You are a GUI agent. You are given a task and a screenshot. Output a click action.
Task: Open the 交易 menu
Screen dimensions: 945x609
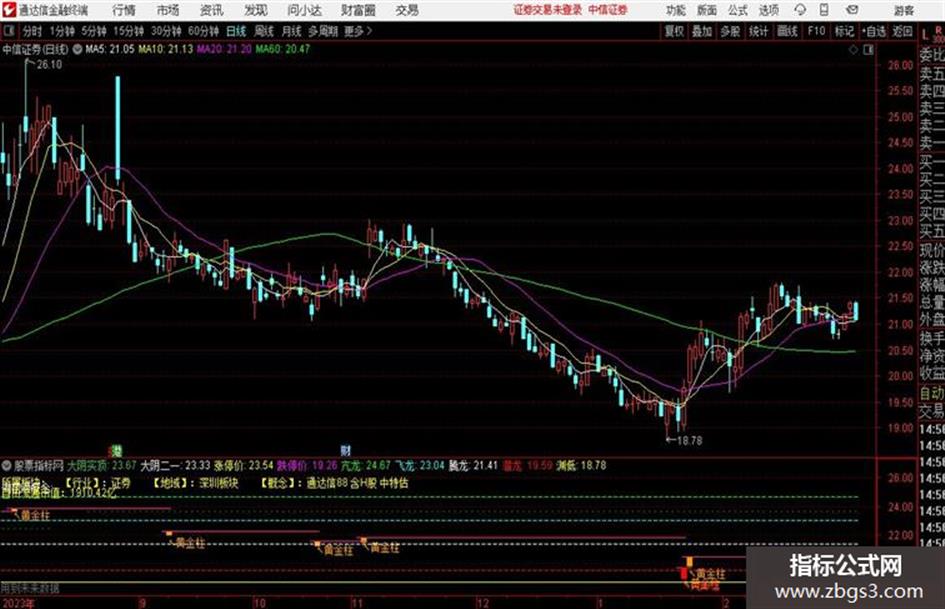click(407, 10)
